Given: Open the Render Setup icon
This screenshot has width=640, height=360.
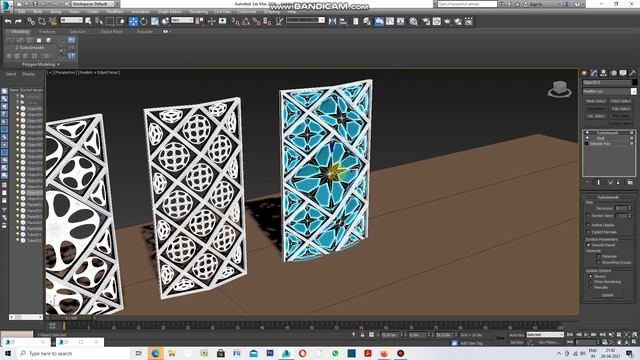Looking at the screenshot, I should point(426,21).
